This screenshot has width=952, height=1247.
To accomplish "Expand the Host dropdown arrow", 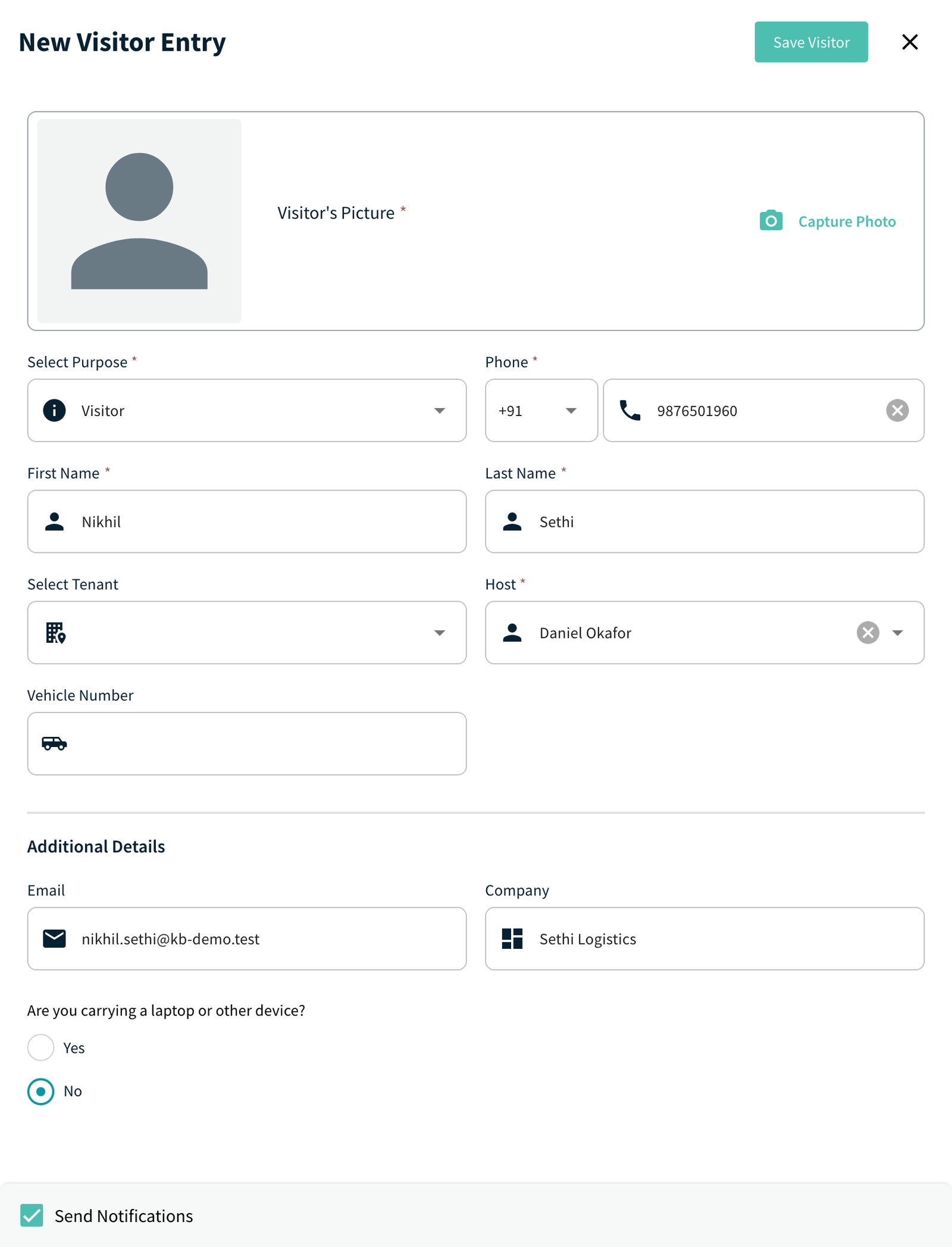I will tap(898, 633).
